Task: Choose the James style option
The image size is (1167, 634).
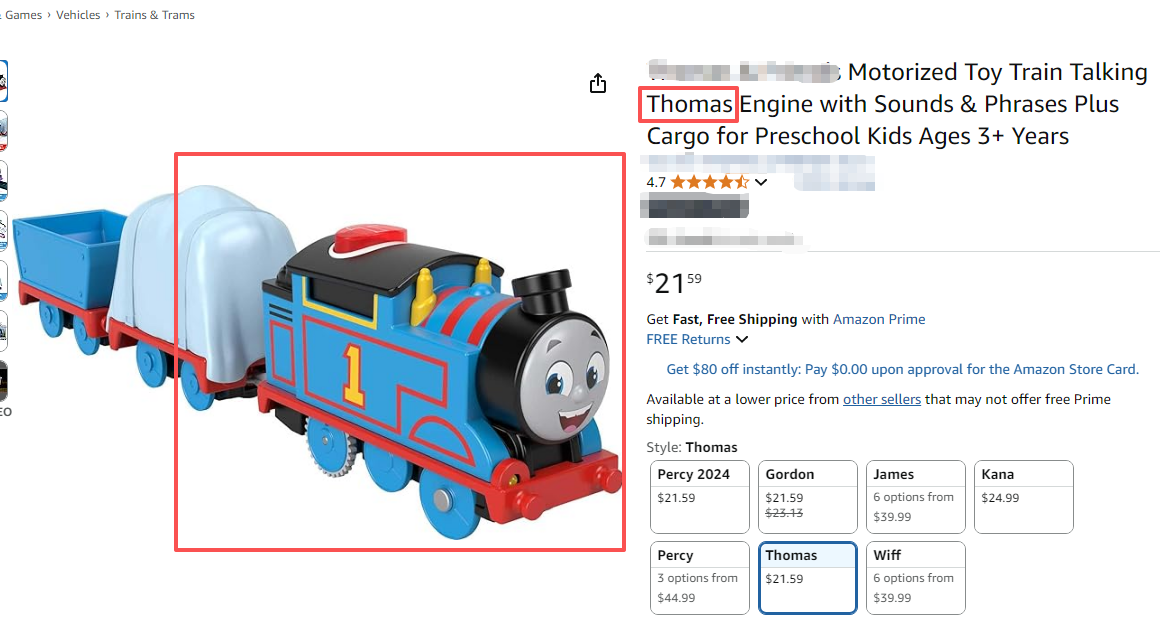Action: coord(915,496)
